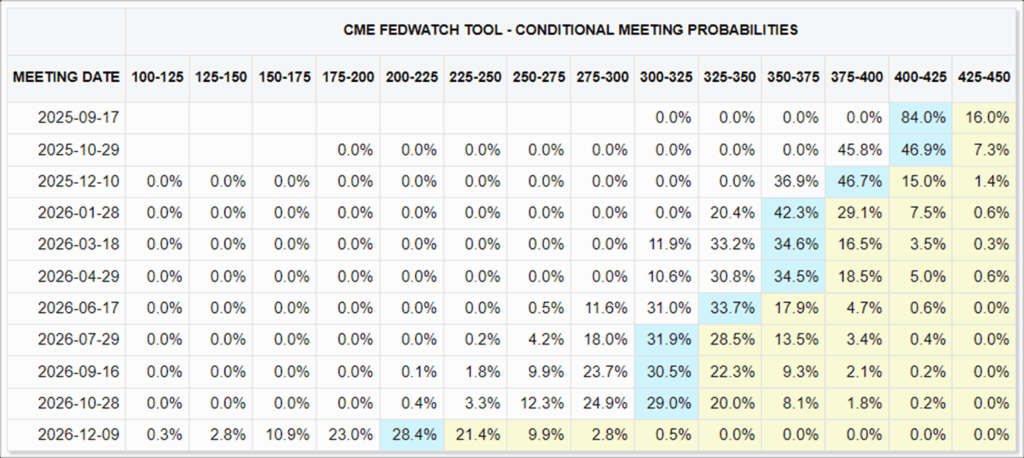Click the 2026-12-09 meeting date
This screenshot has width=1024, height=458.
coord(79,434)
